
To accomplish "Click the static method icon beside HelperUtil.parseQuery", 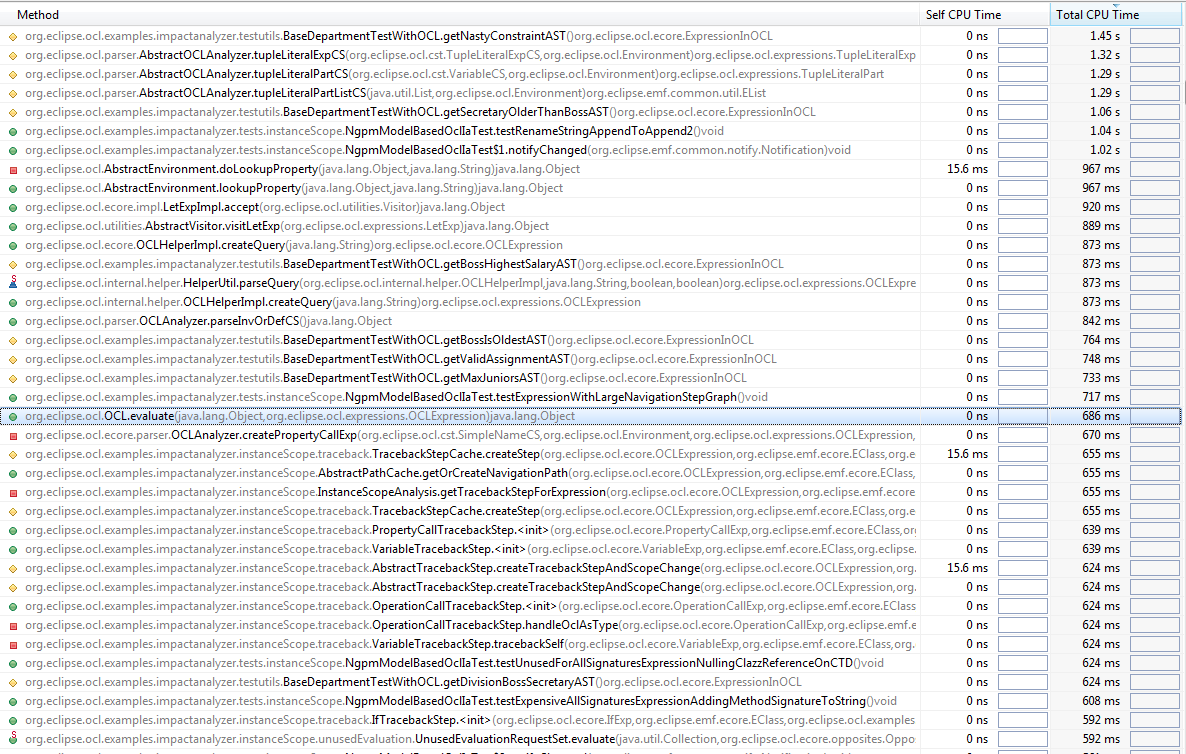I will [x=13, y=283].
